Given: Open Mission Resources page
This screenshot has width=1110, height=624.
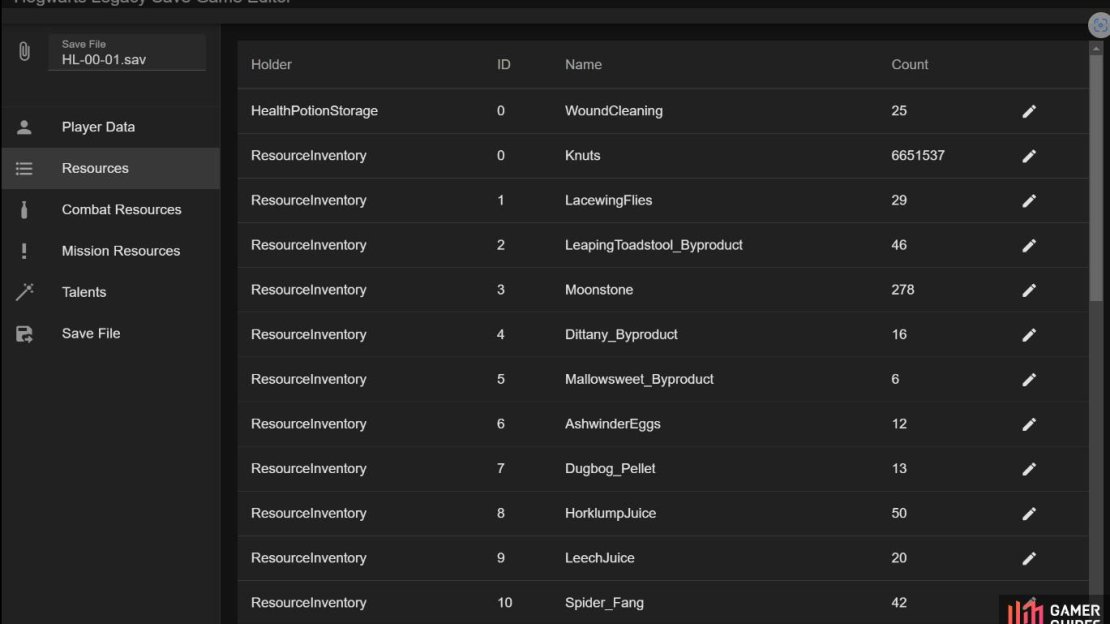Looking at the screenshot, I should point(110,251).
